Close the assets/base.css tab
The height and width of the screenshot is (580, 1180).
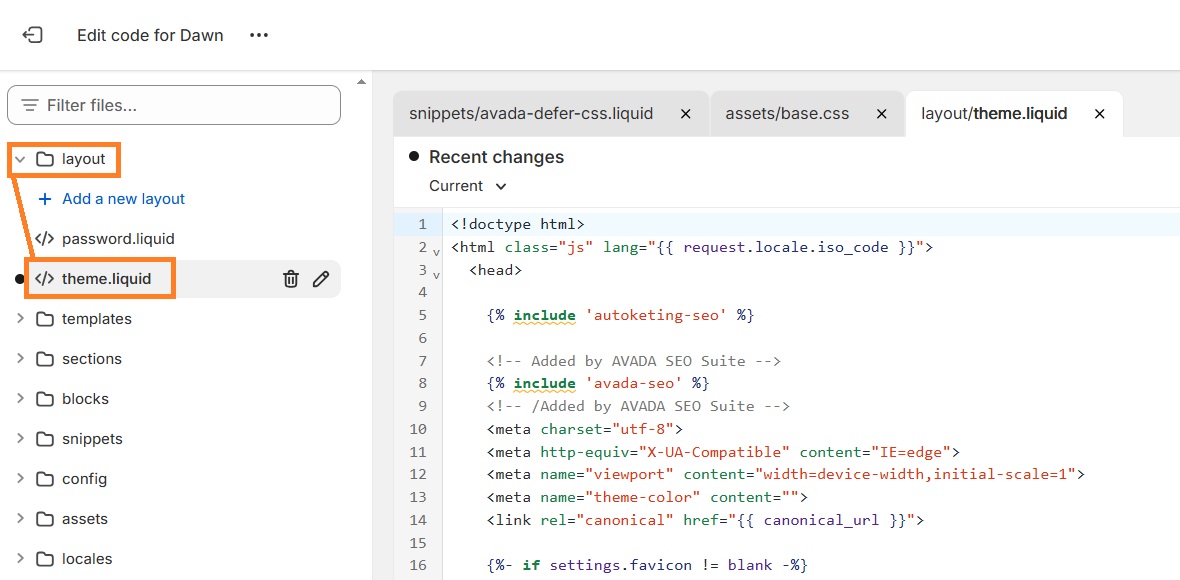point(881,114)
